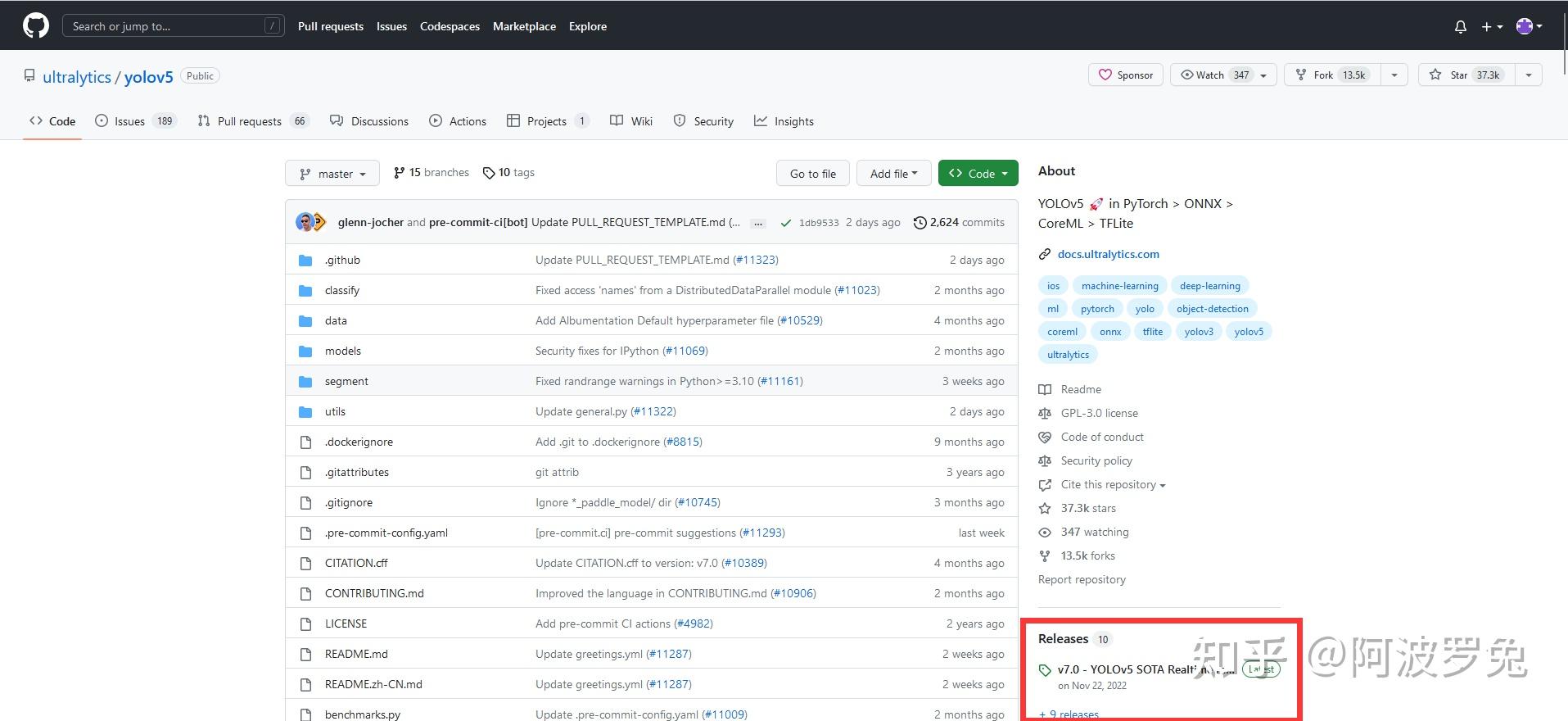Expand the Add file dropdown
Image resolution: width=1568 pixels, height=721 pixels.
(893, 174)
